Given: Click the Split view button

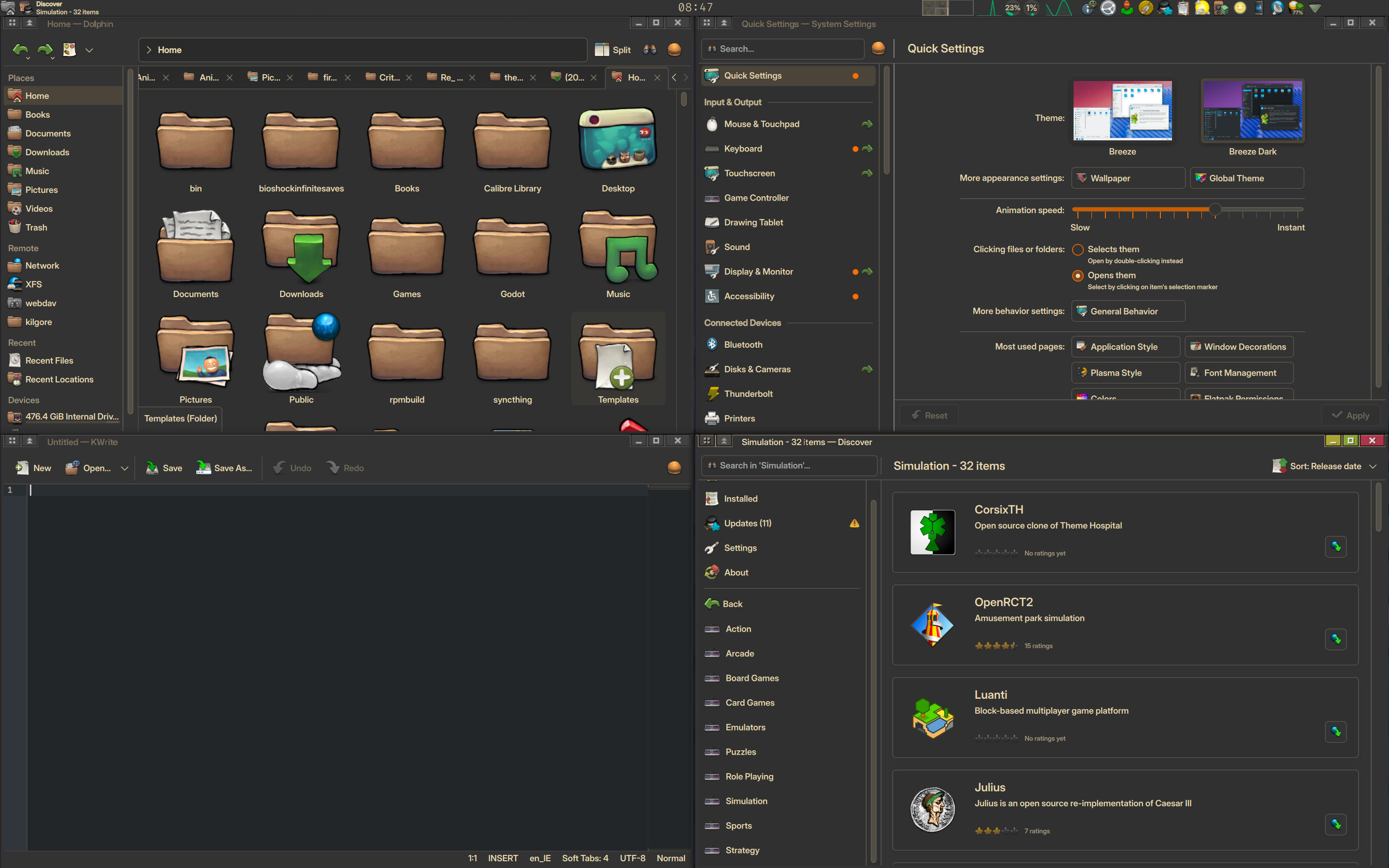Looking at the screenshot, I should pos(613,50).
